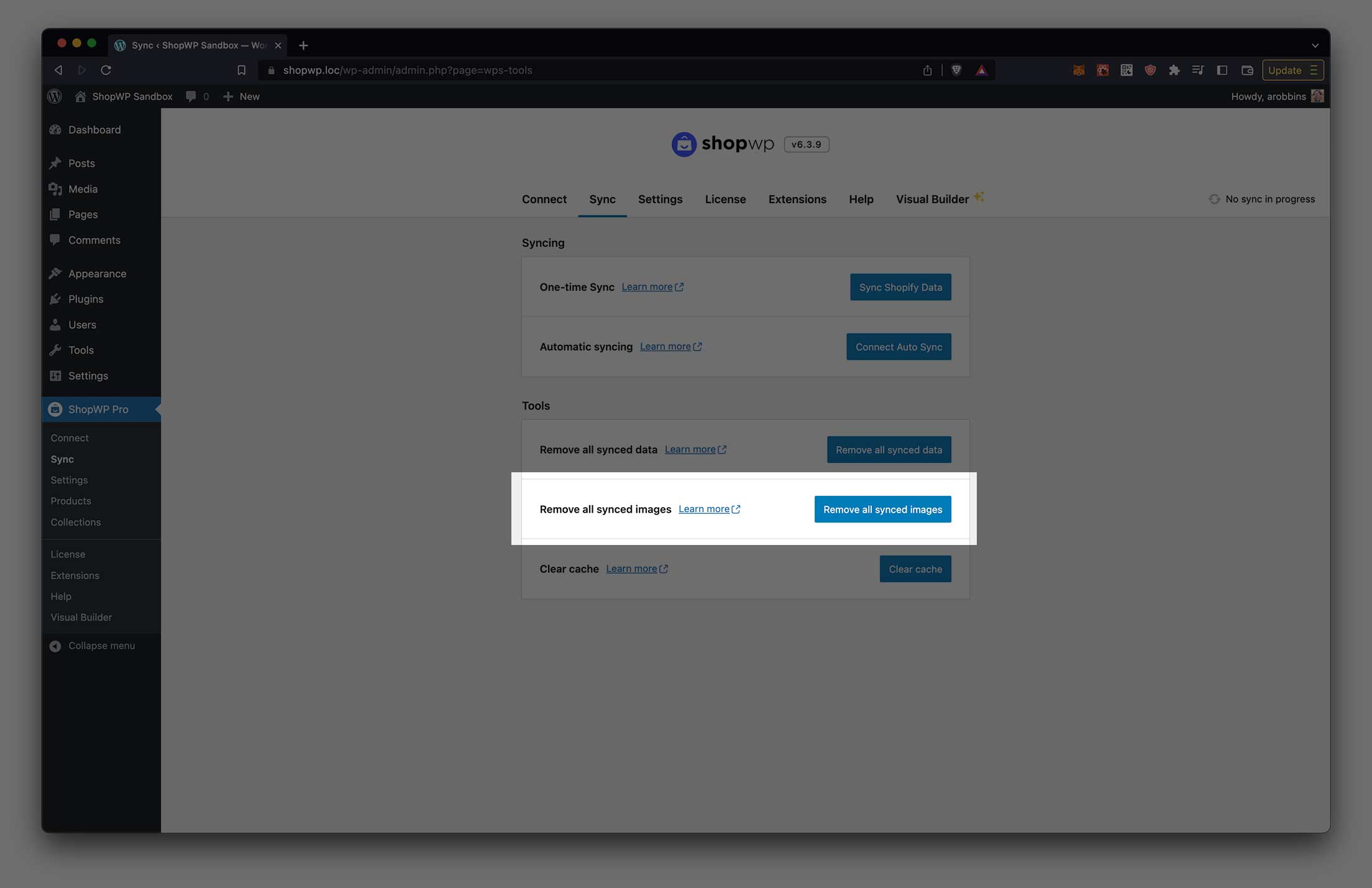Click the Connect Auto Sync button

(x=899, y=347)
